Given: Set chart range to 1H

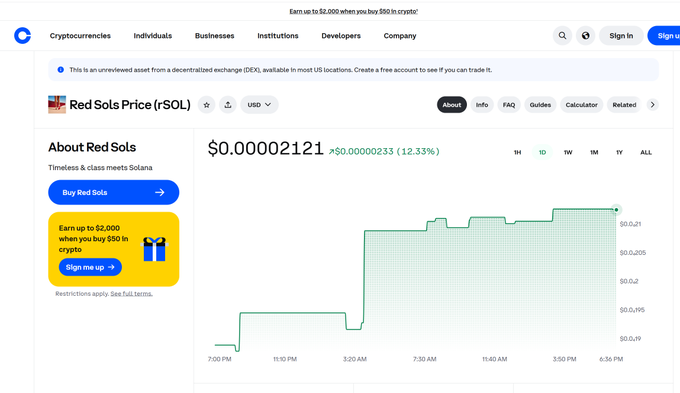Looking at the screenshot, I should tap(517, 152).
